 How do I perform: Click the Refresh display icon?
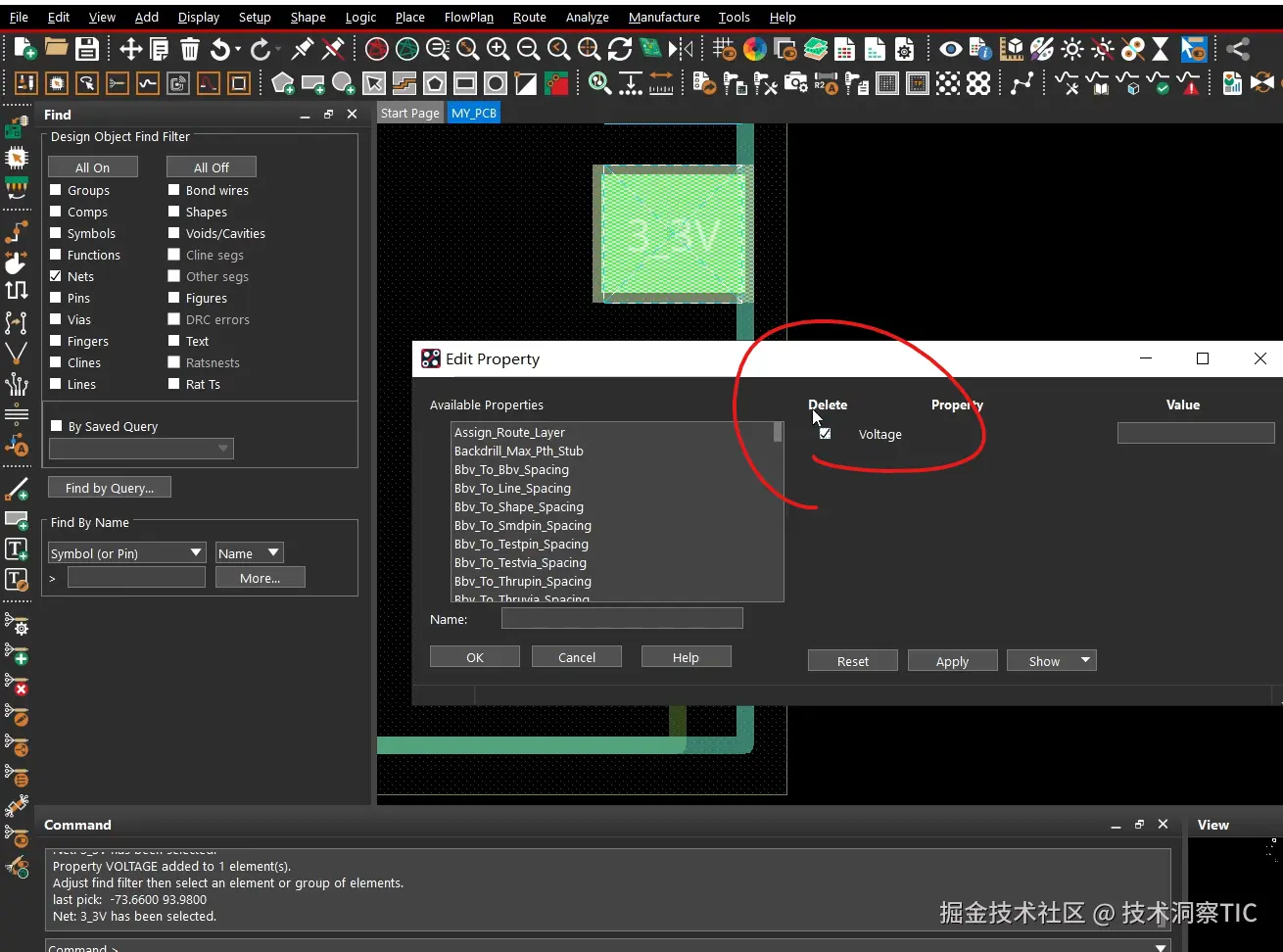pyautogui.click(x=620, y=49)
